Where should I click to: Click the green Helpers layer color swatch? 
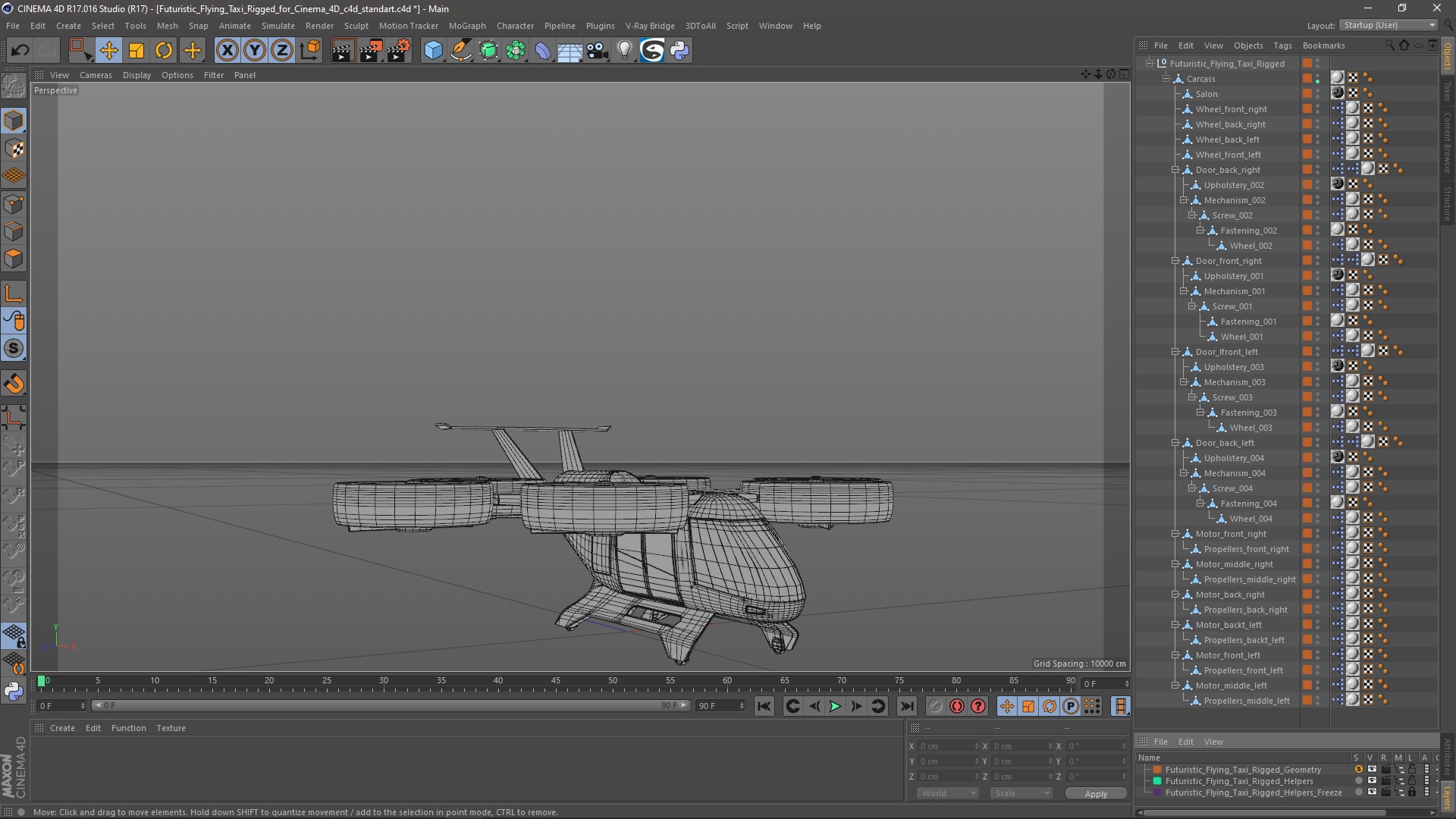coord(1157,780)
